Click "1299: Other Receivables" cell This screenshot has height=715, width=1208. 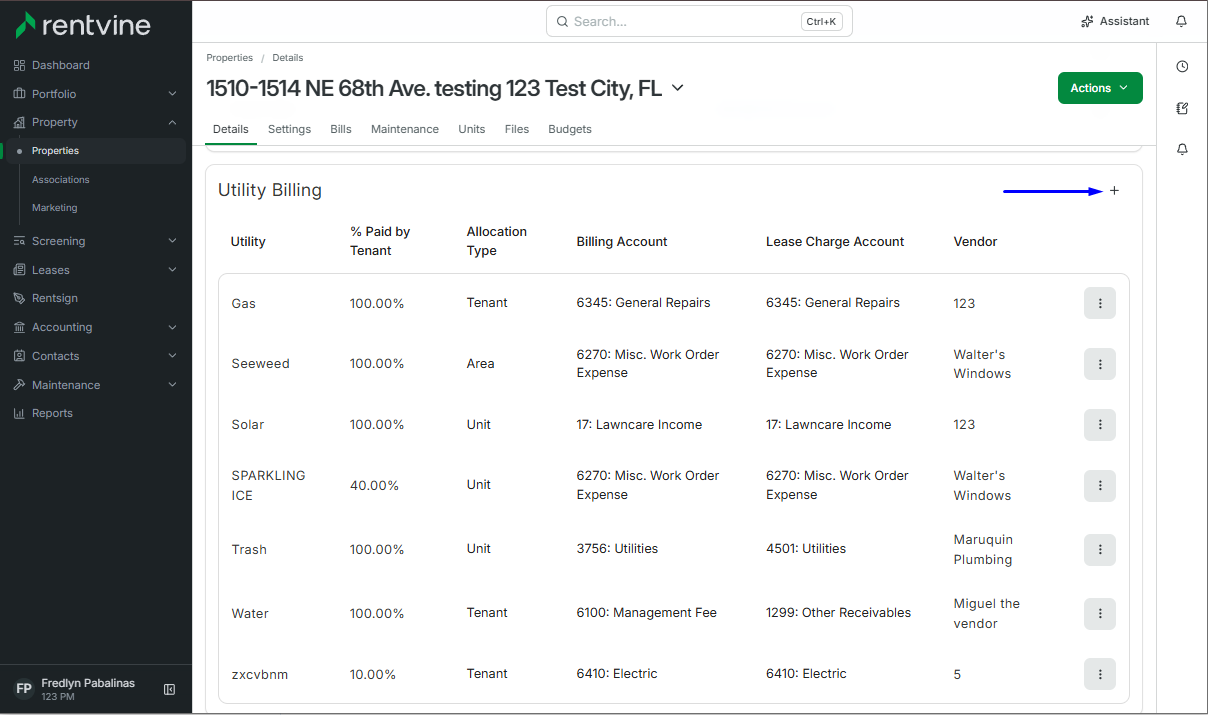point(838,613)
